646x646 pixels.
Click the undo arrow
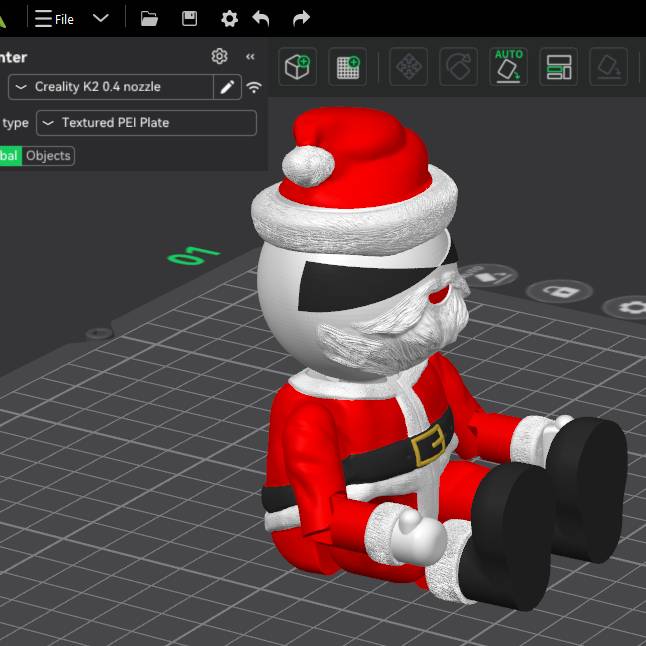tap(261, 18)
